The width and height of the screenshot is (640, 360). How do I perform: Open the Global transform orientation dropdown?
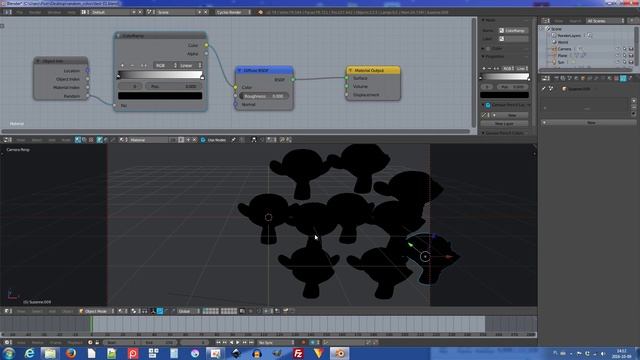(x=189, y=311)
